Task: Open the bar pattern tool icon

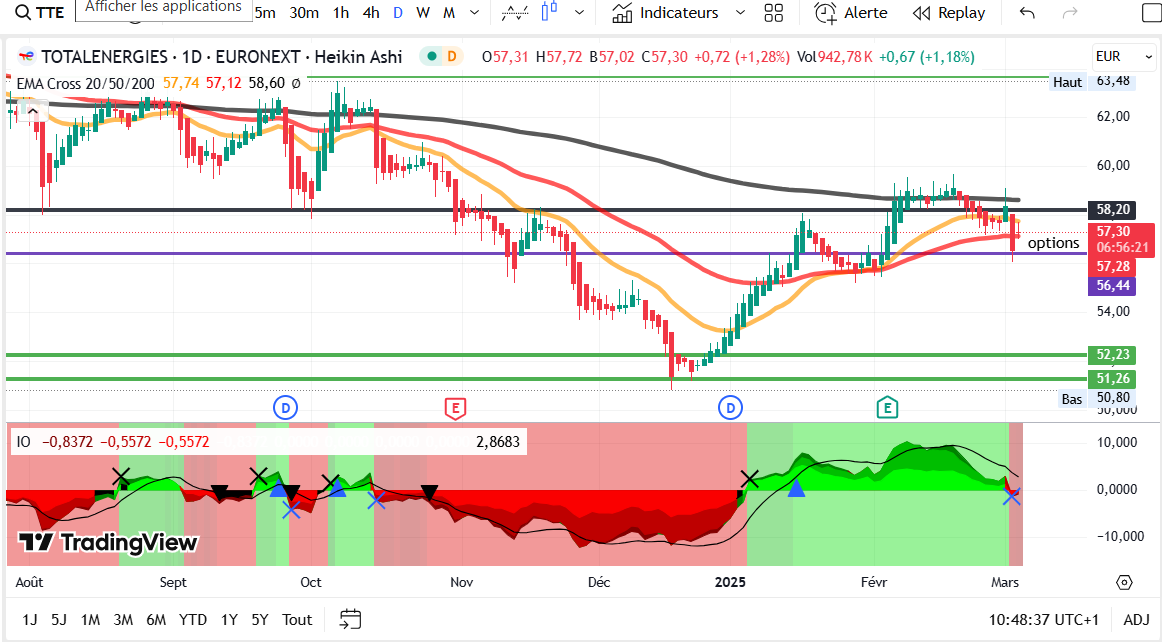Action: point(515,13)
